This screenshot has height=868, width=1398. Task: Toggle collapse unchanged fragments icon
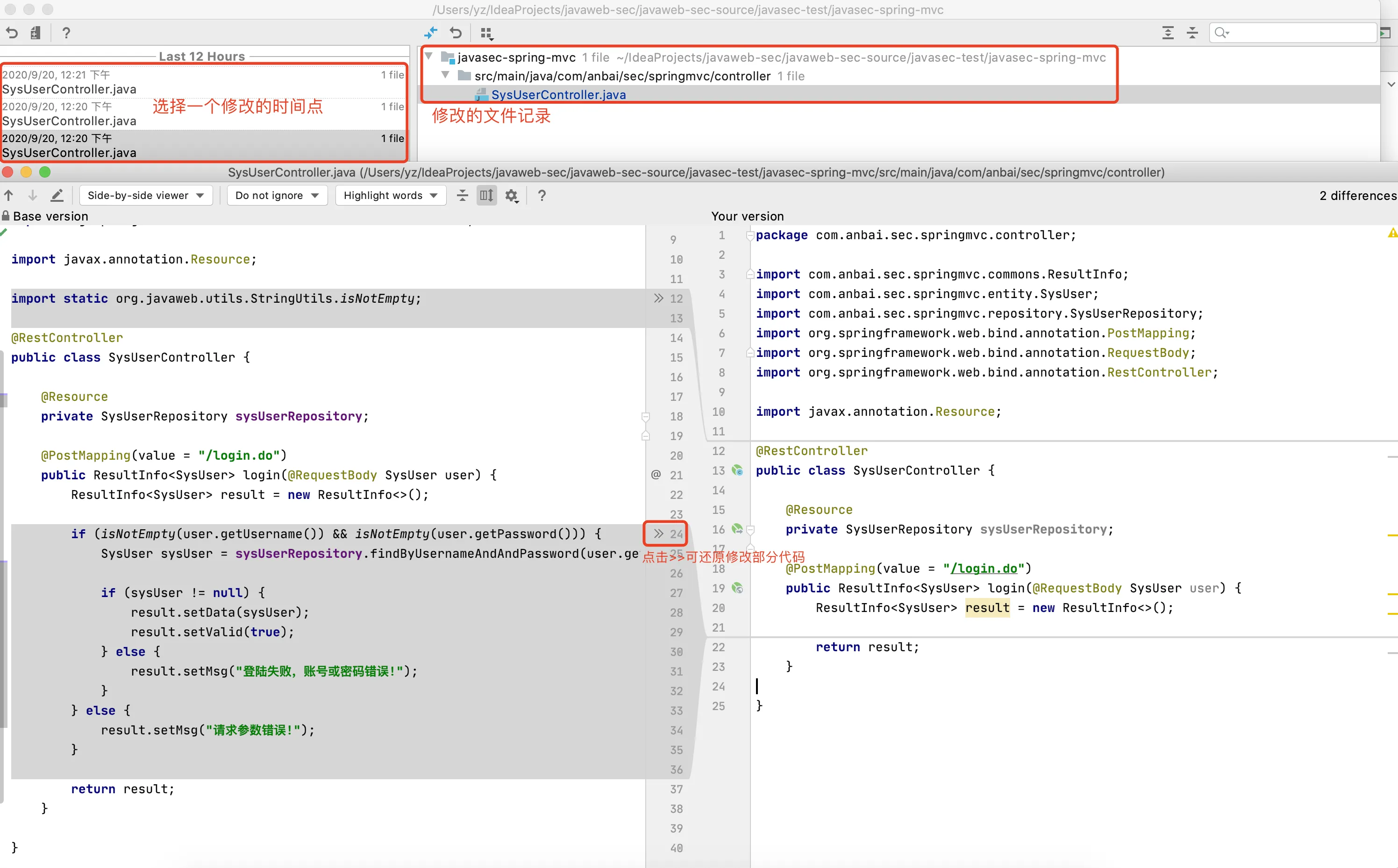click(x=462, y=196)
